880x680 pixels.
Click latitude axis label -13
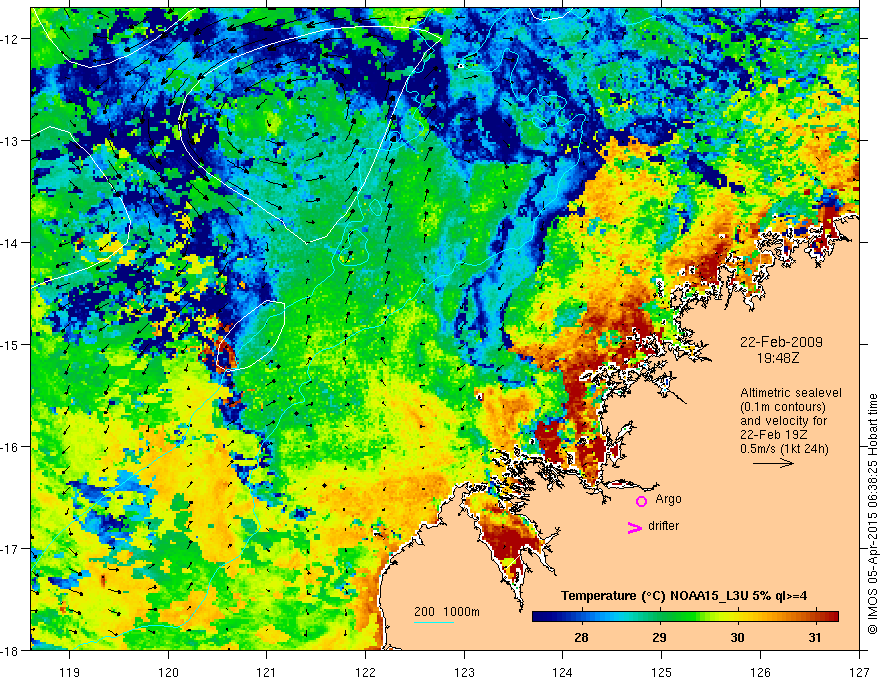11,141
